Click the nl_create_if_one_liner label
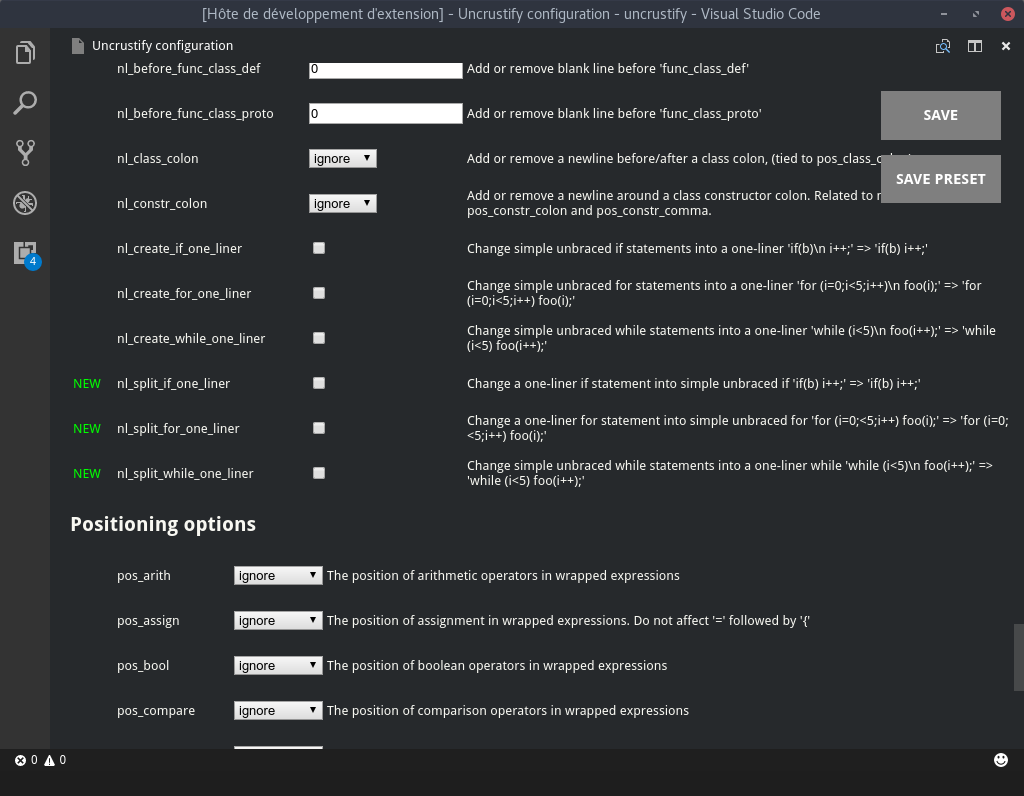The height and width of the screenshot is (796, 1024). point(180,249)
